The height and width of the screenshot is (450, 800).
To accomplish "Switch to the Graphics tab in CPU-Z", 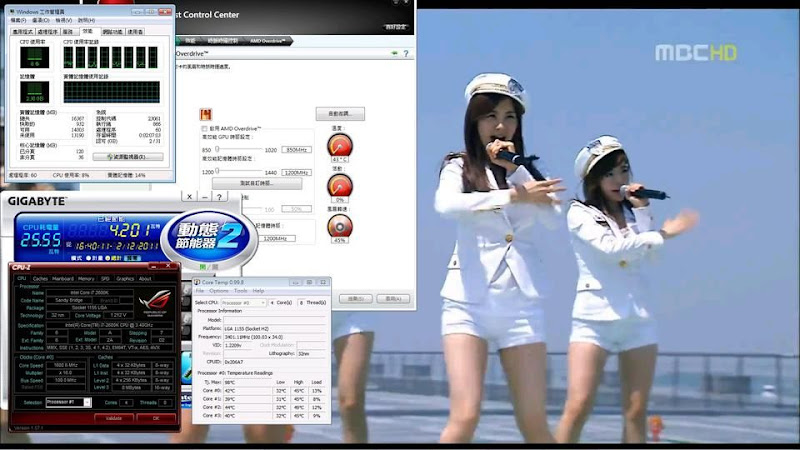I will click(125, 279).
